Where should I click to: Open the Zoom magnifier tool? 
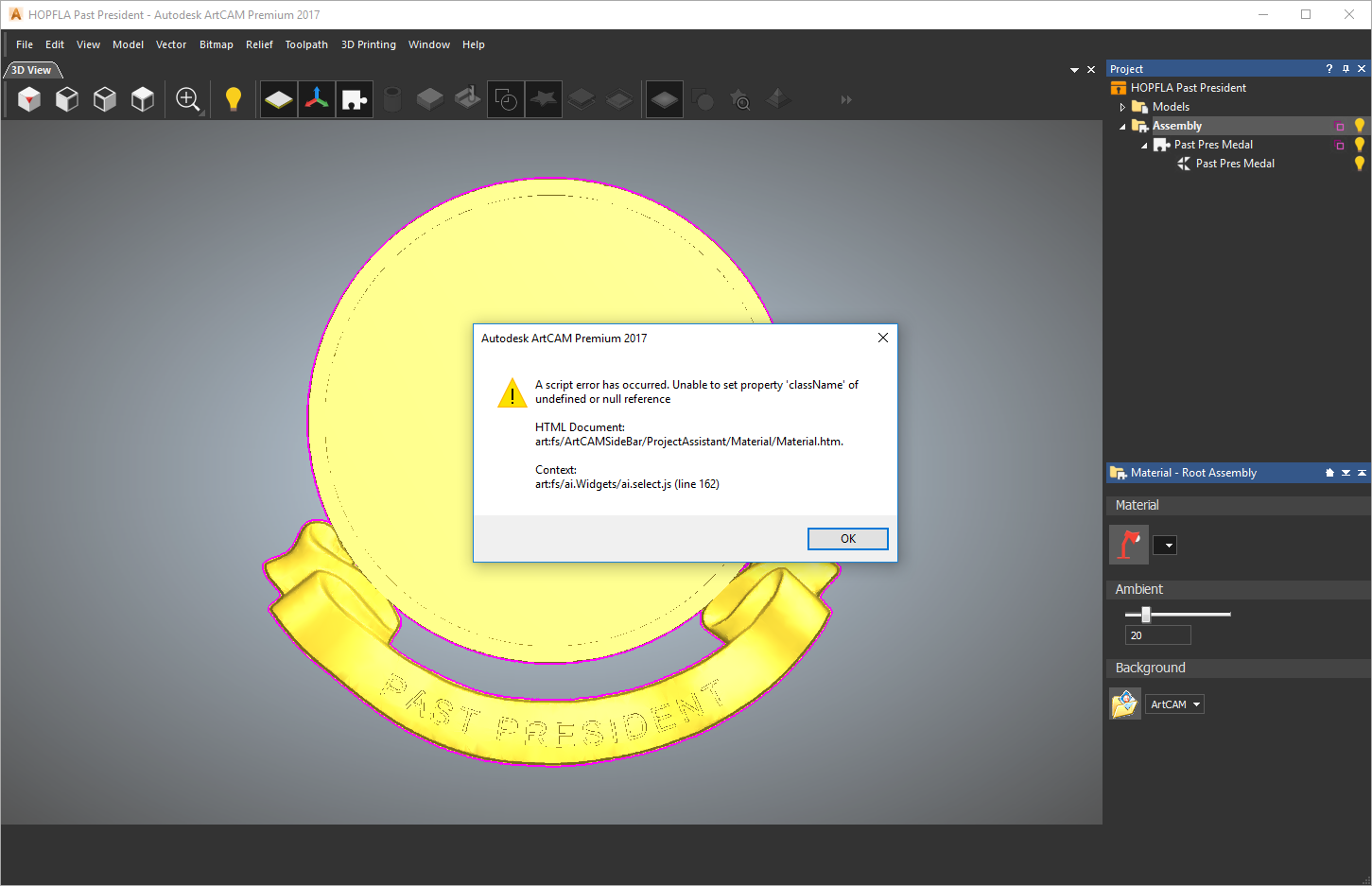(x=186, y=98)
